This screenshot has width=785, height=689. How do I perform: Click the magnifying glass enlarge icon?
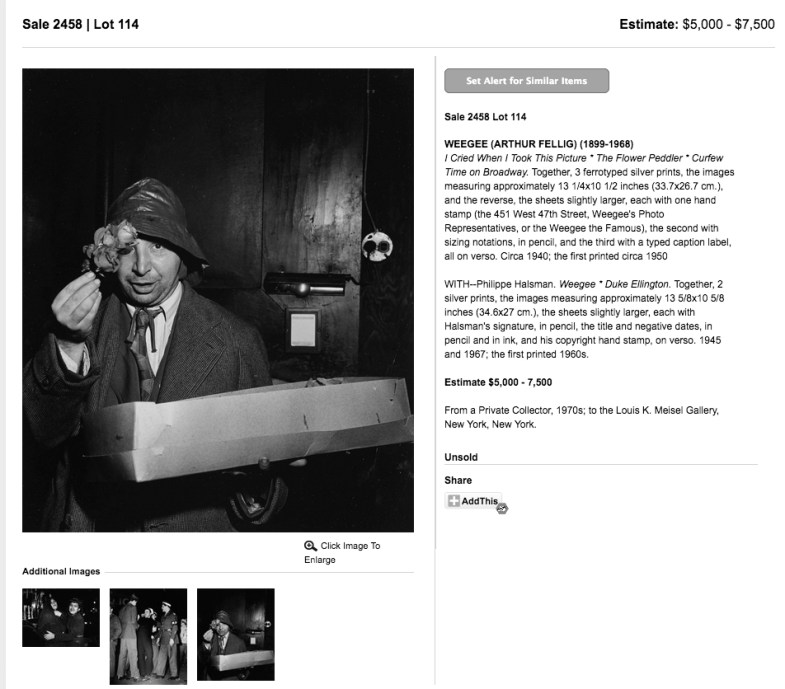[310, 546]
